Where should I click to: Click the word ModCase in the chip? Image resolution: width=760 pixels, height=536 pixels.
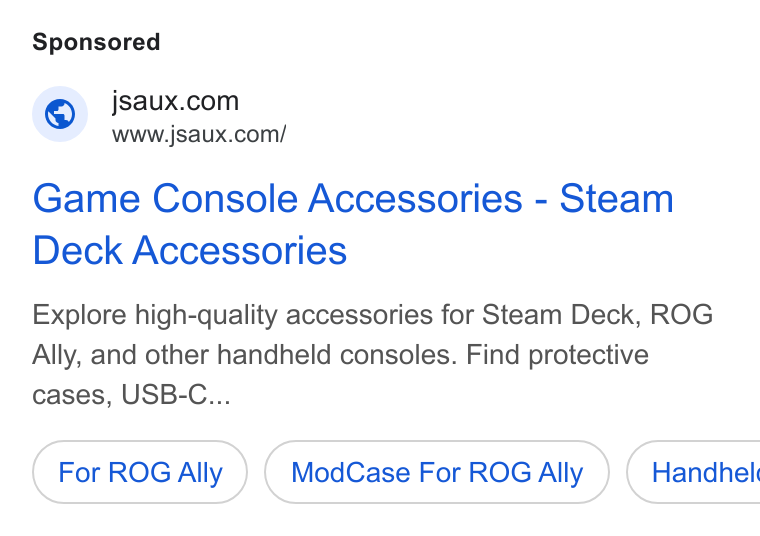(350, 472)
